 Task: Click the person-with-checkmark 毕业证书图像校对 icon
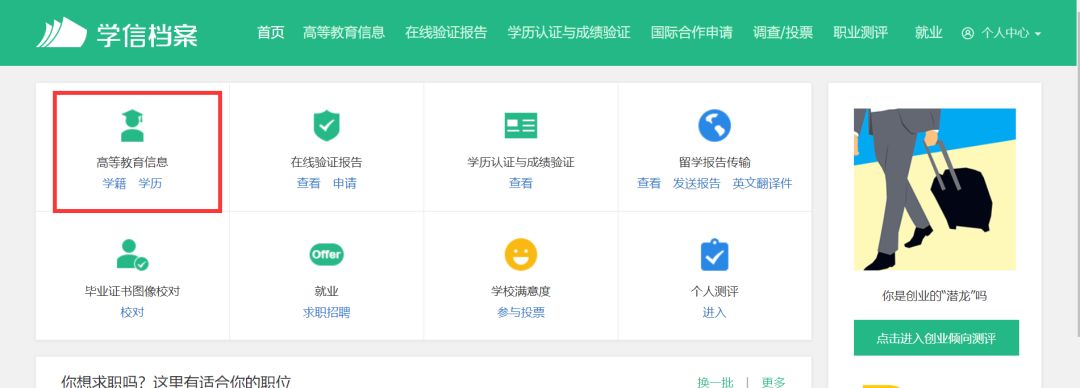coord(132,254)
